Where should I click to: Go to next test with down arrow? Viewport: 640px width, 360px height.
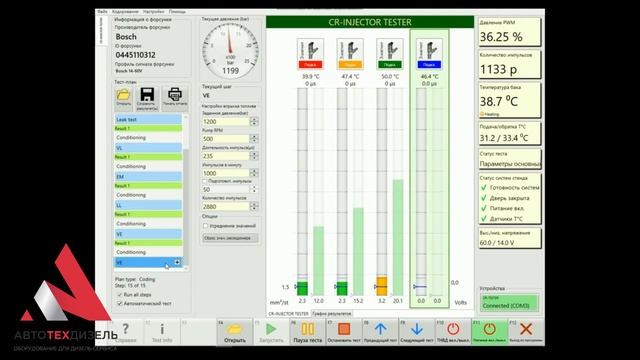(x=416, y=332)
